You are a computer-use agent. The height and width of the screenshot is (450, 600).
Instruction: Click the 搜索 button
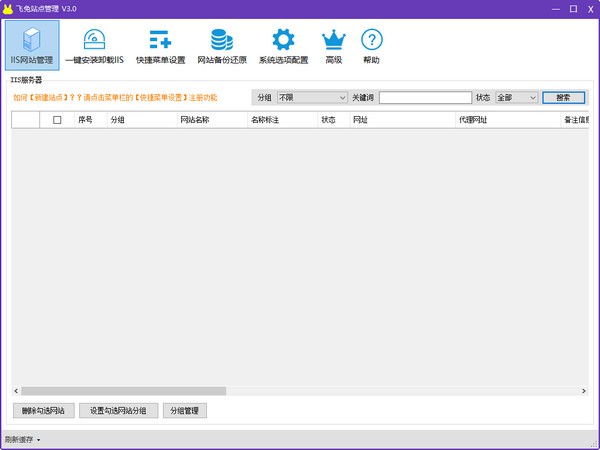pyautogui.click(x=563, y=98)
